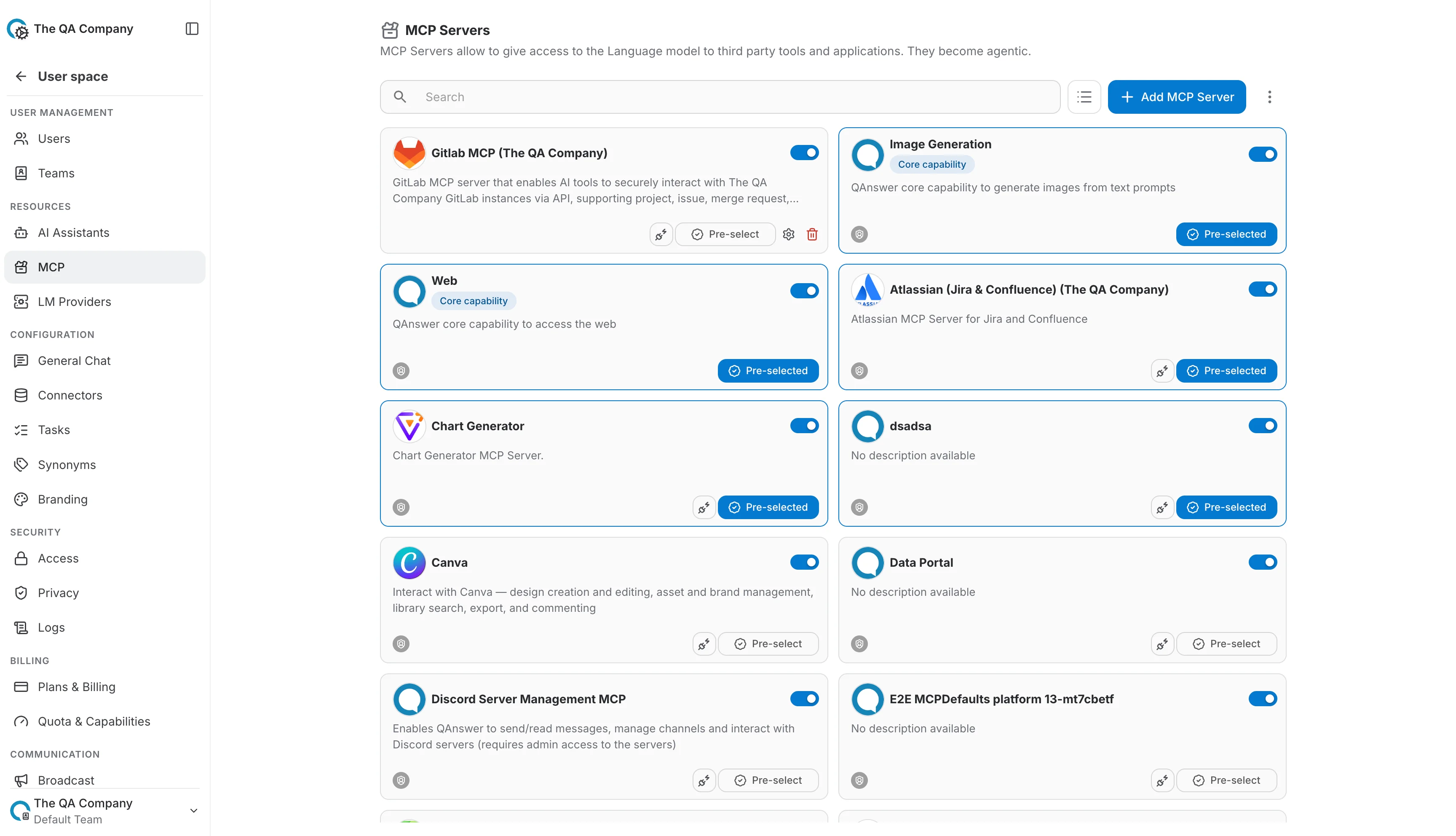1456x836 pixels.
Task: Disable the Image Generation toggle
Action: (1263, 154)
